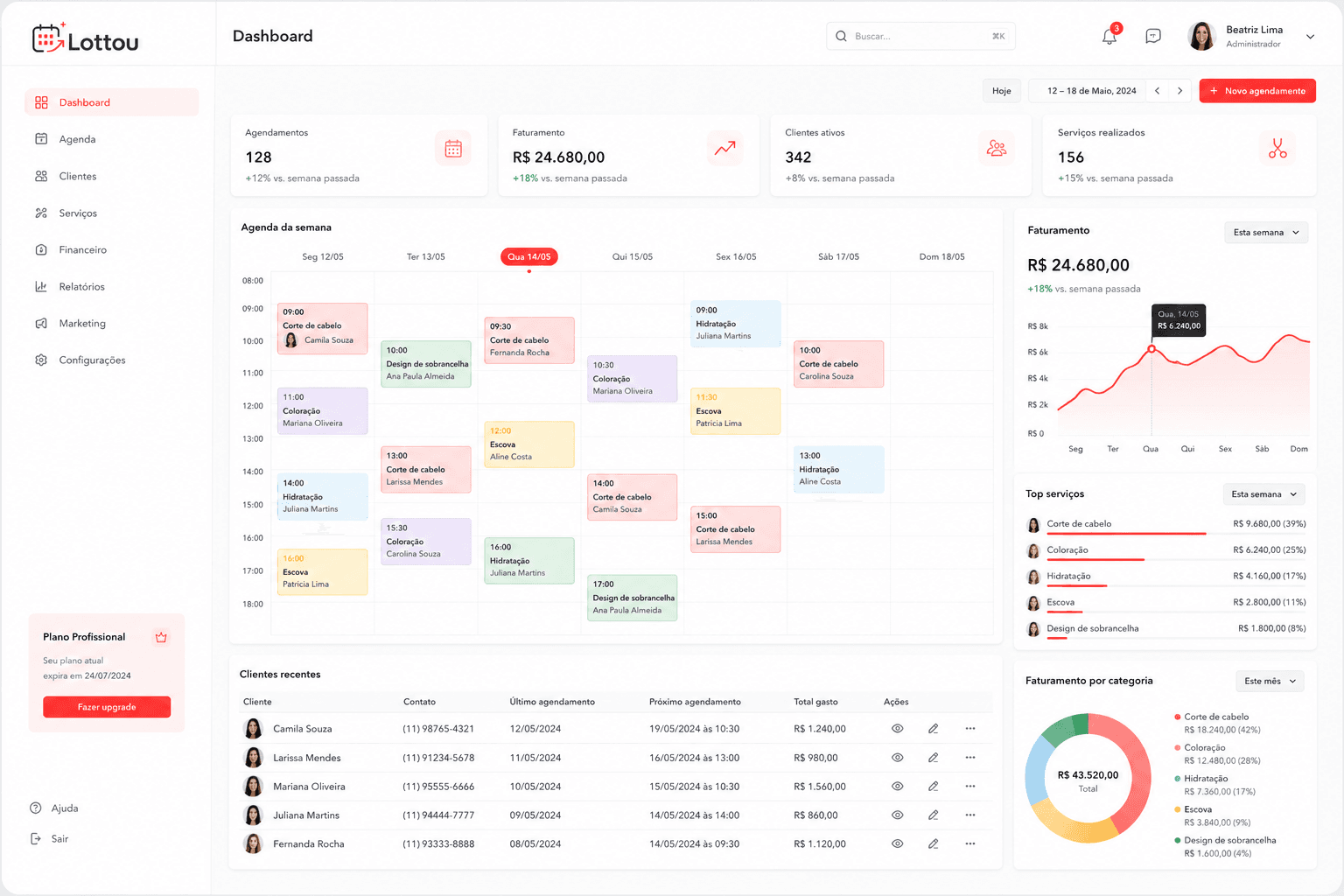1344x896 pixels.
Task: Open more actions for Mariana Oliveira
Action: tap(970, 787)
